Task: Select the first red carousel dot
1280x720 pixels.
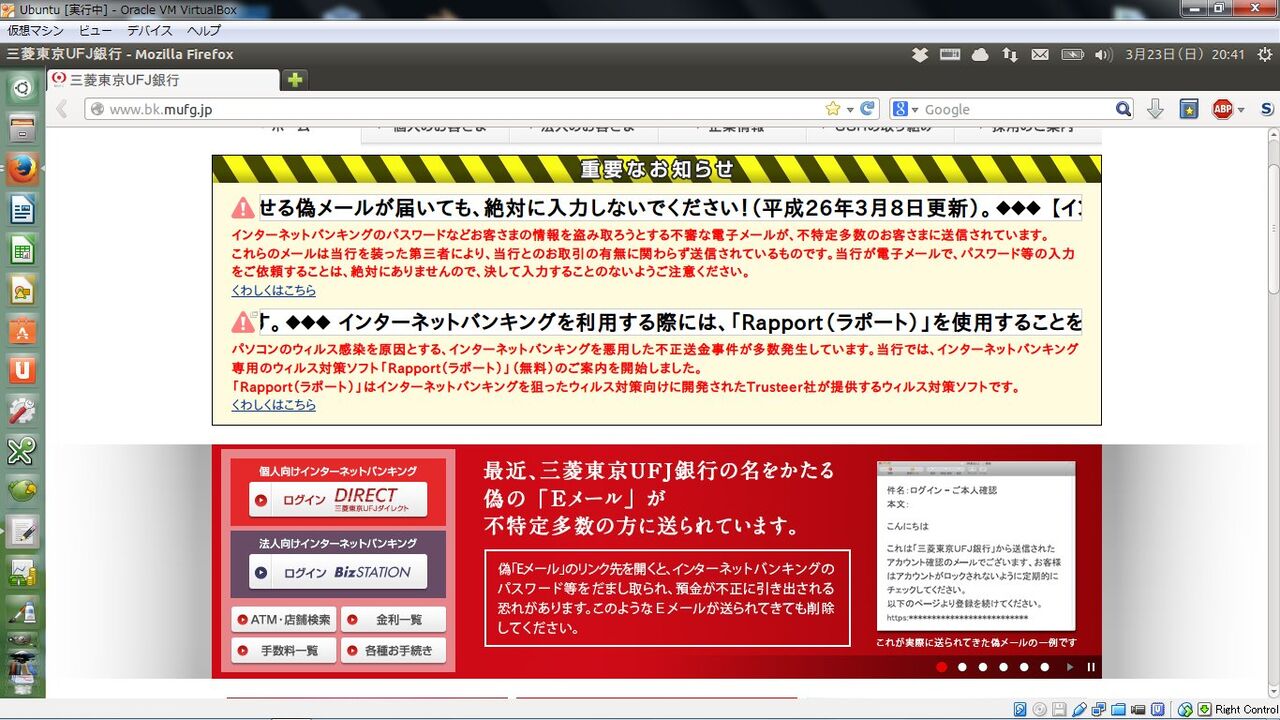Action: [941, 667]
